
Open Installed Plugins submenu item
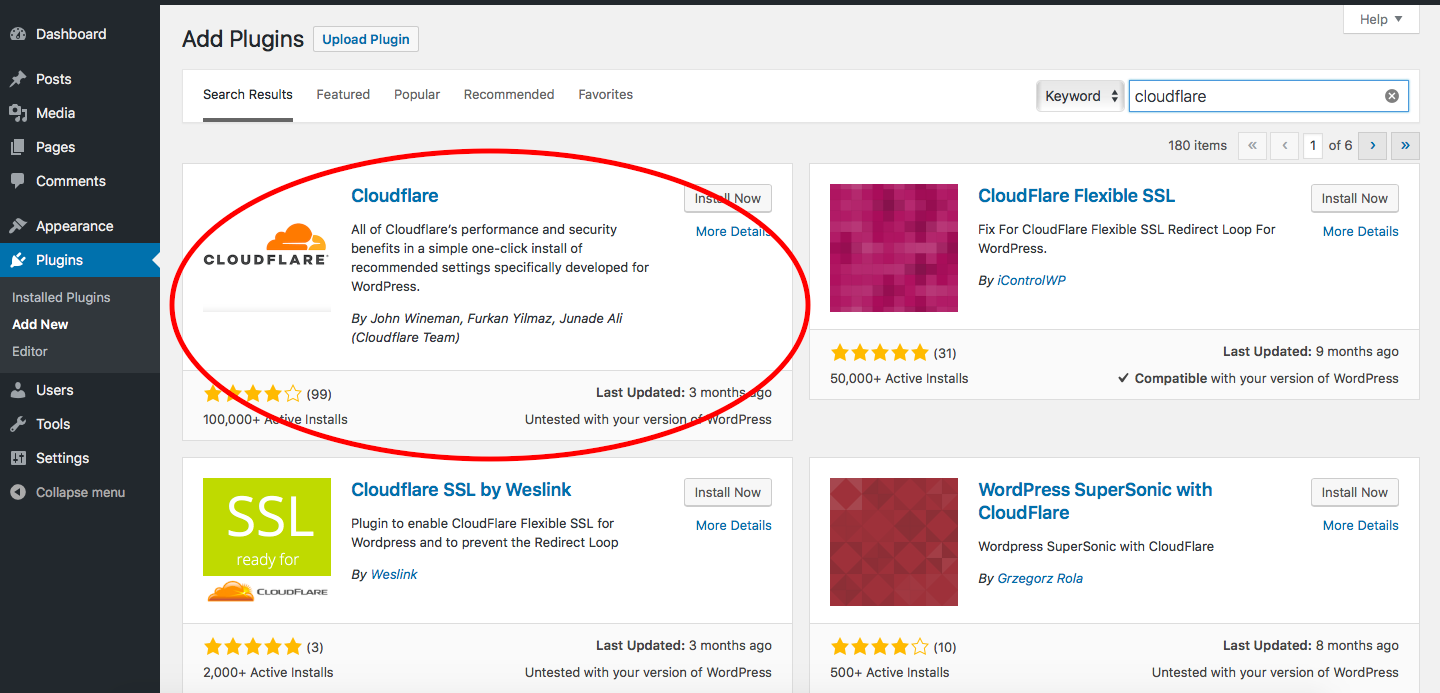coord(61,297)
